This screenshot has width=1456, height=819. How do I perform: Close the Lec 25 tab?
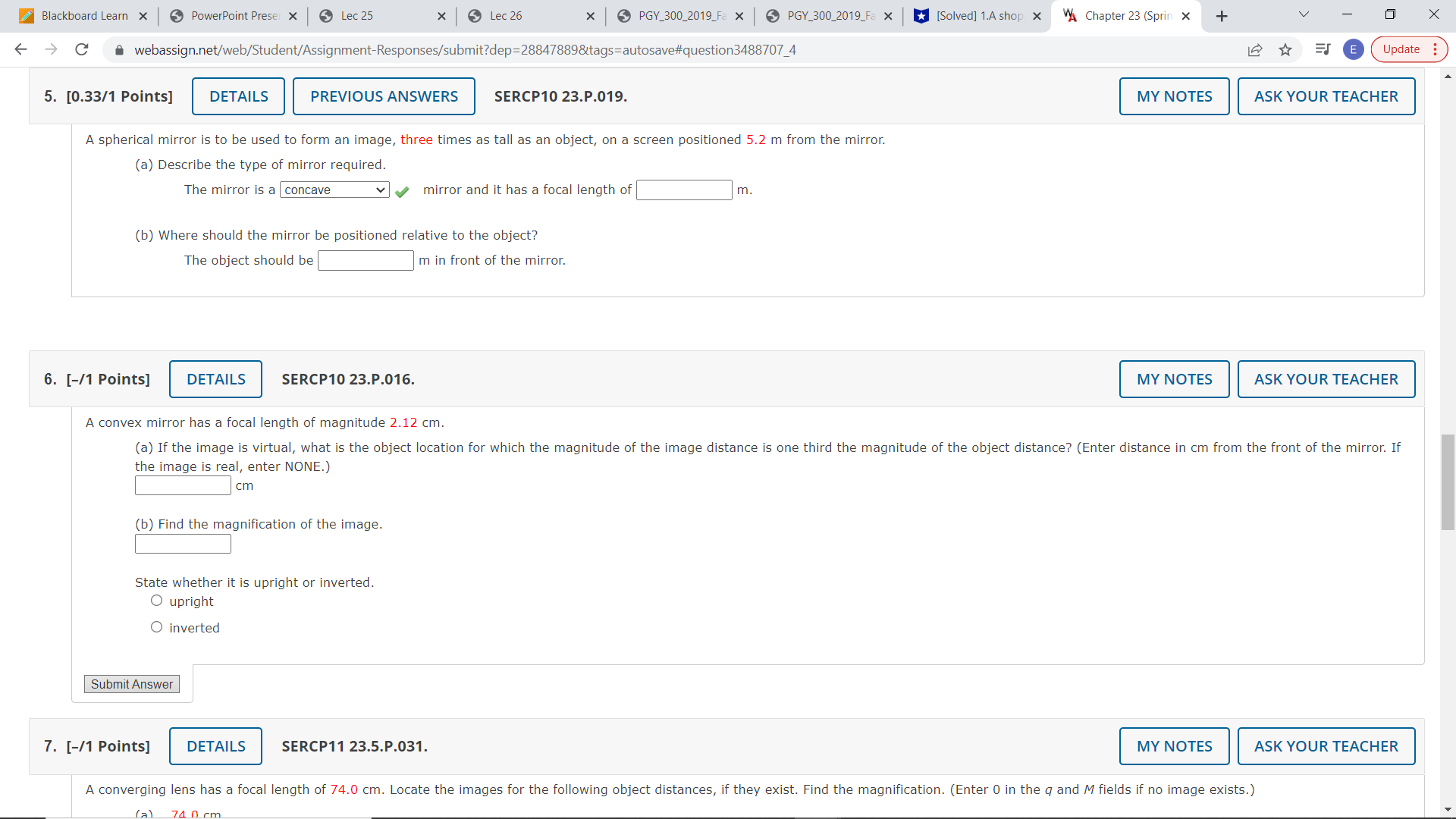(441, 16)
